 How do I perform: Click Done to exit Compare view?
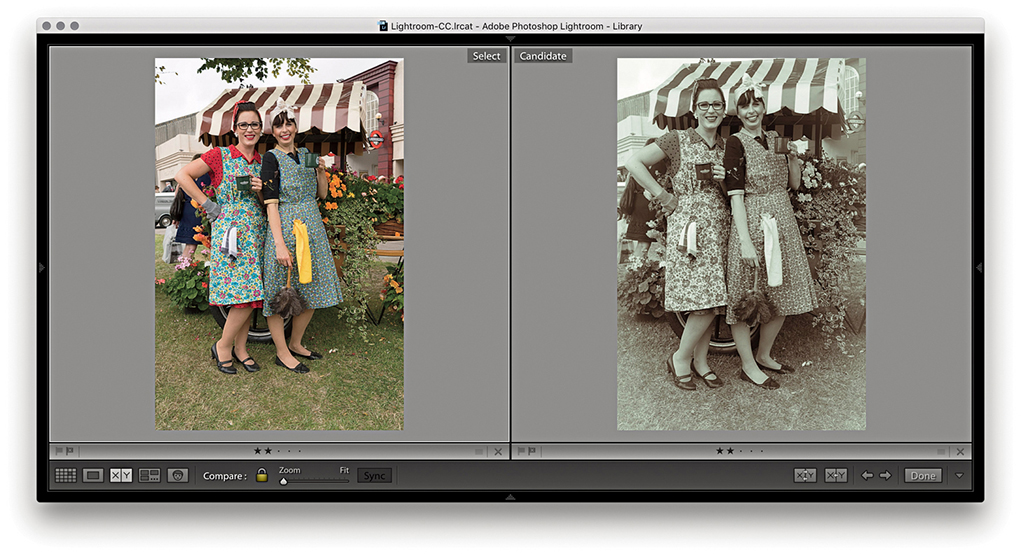click(x=922, y=475)
